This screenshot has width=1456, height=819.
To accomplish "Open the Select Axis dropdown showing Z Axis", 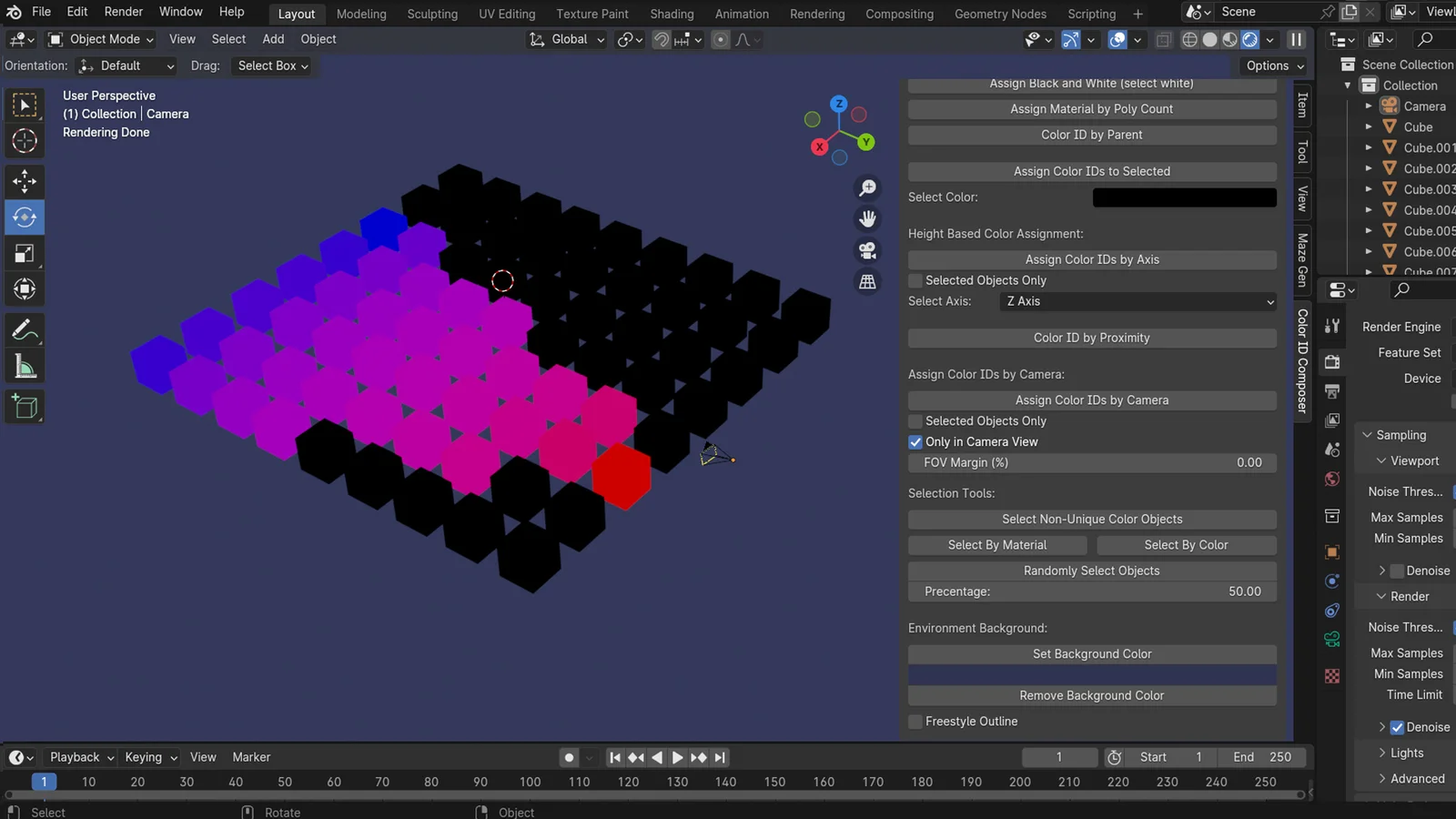I will tap(1137, 301).
